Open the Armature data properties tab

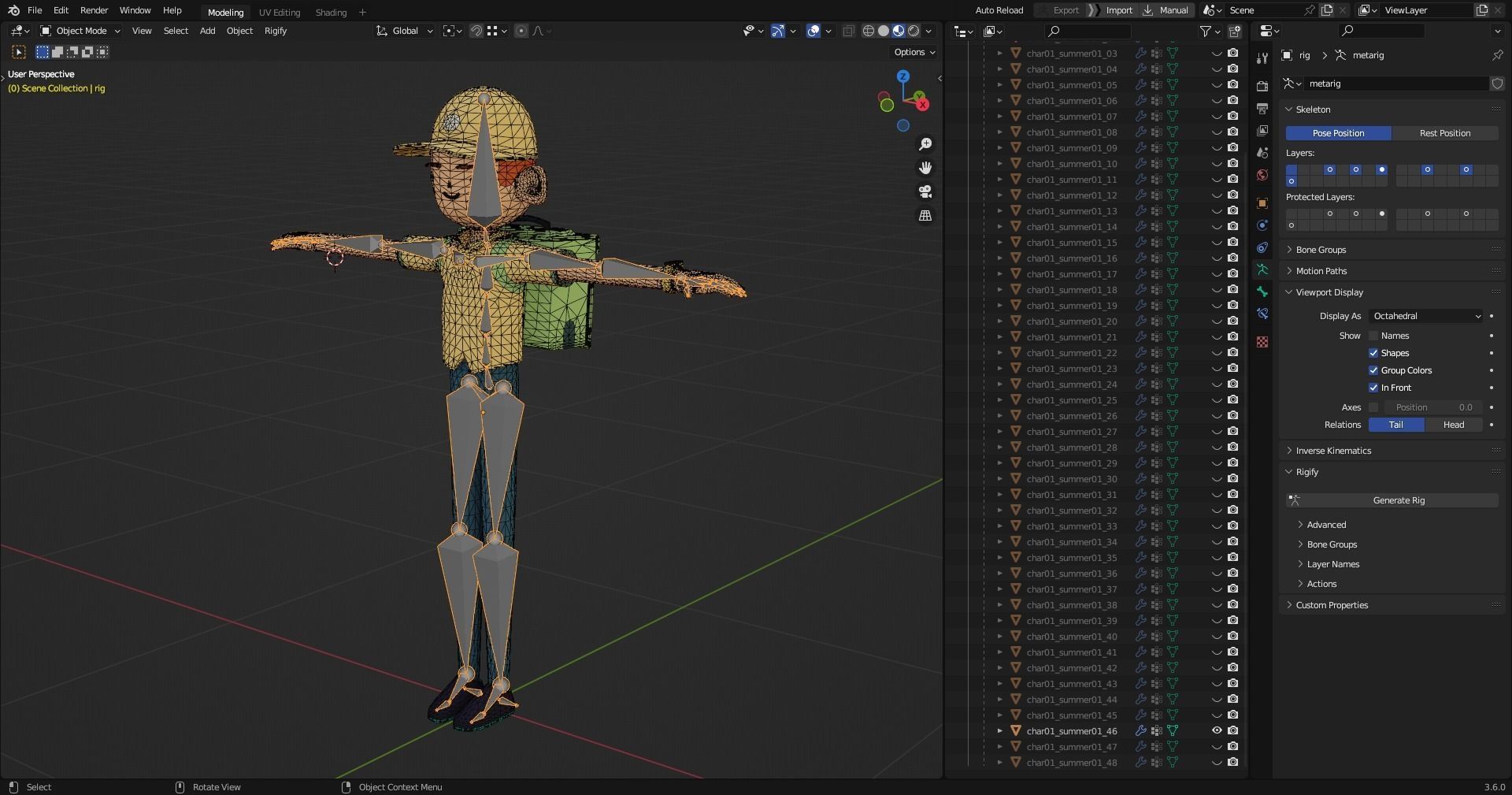[1262, 269]
